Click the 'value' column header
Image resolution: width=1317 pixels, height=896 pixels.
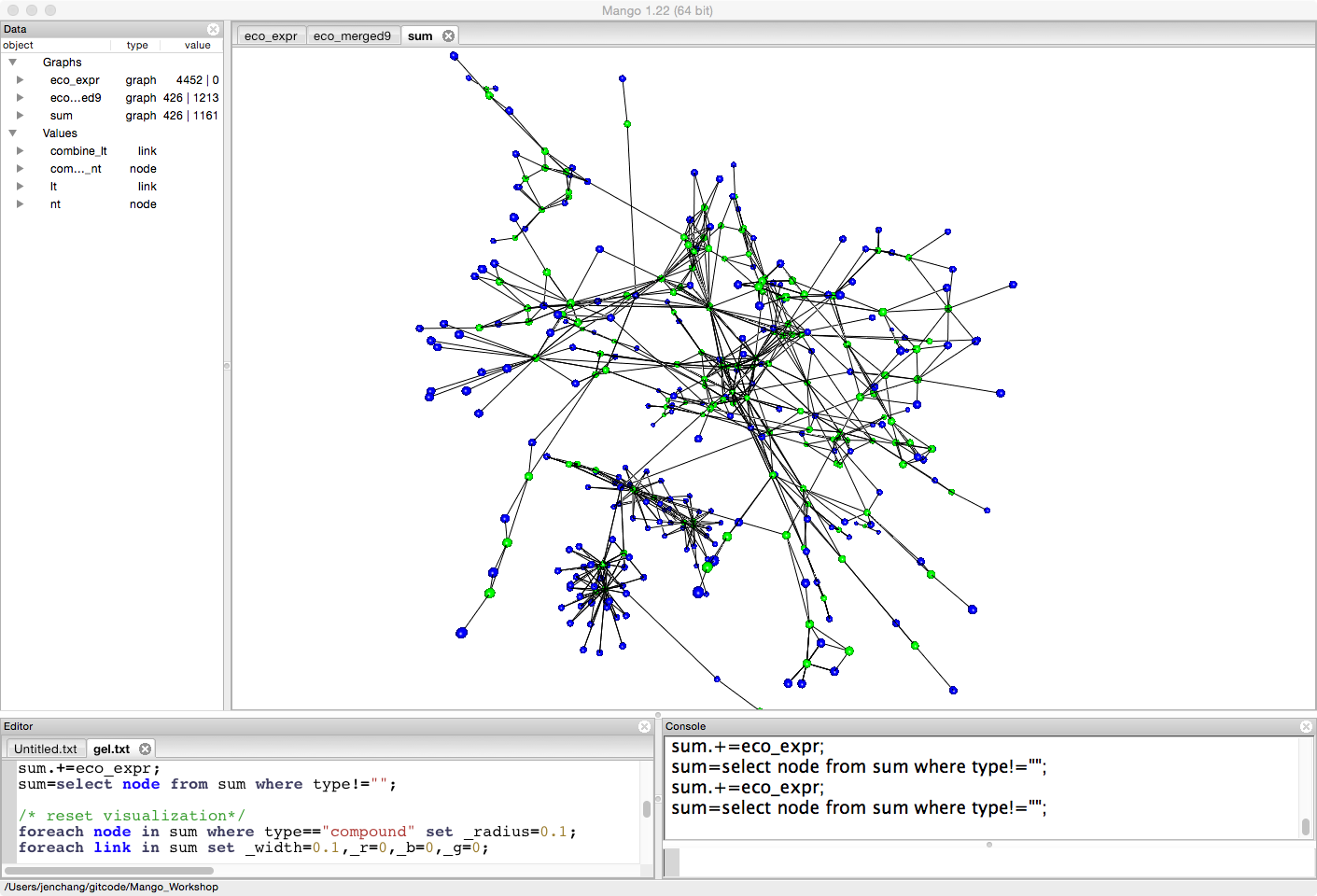point(197,45)
